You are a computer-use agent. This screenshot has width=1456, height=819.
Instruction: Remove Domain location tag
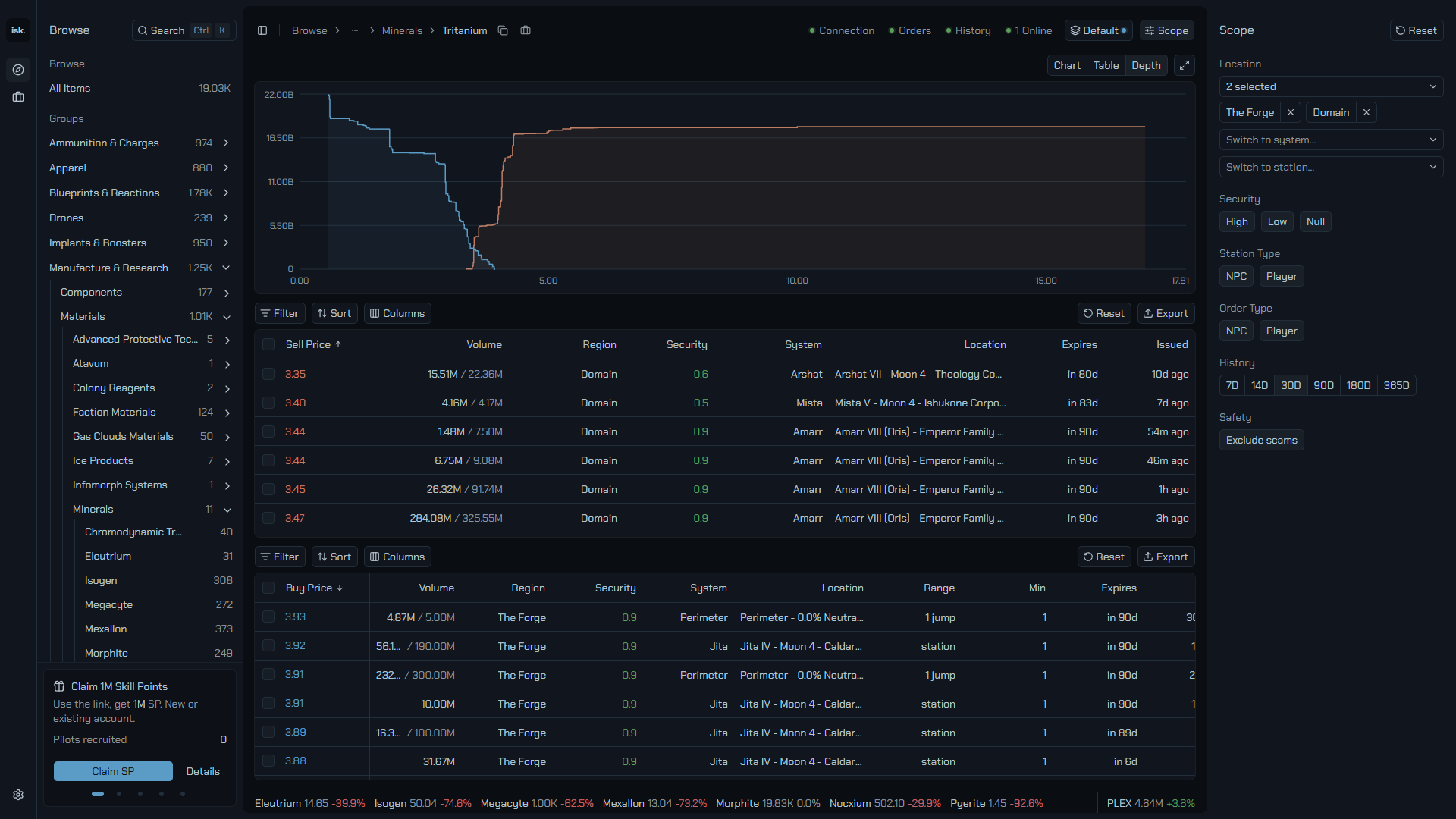click(x=1367, y=112)
